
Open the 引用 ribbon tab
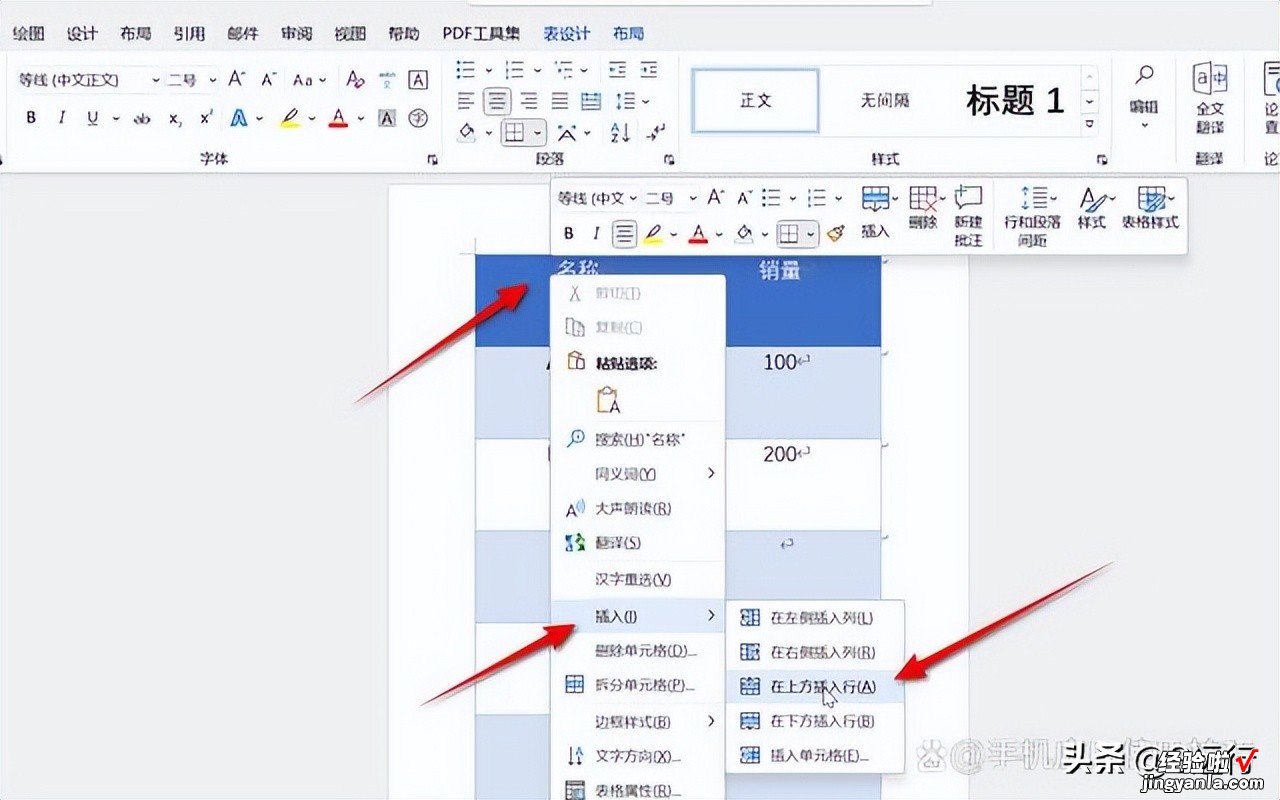tap(189, 33)
